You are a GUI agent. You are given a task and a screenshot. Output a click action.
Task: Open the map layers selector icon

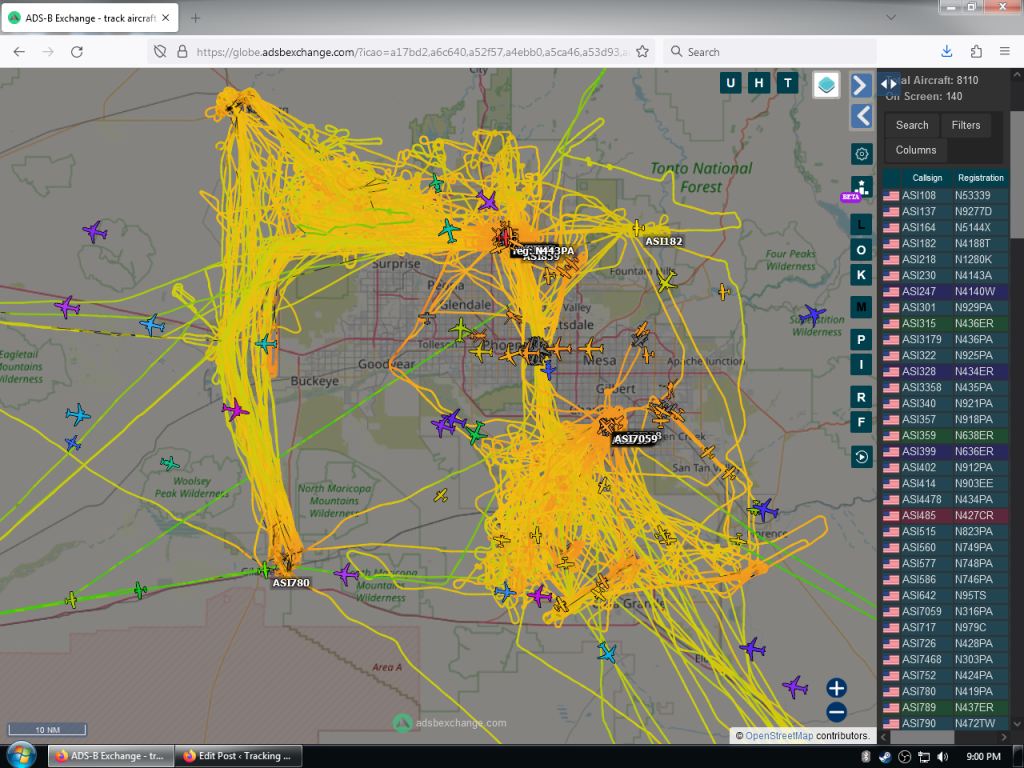tap(826, 85)
